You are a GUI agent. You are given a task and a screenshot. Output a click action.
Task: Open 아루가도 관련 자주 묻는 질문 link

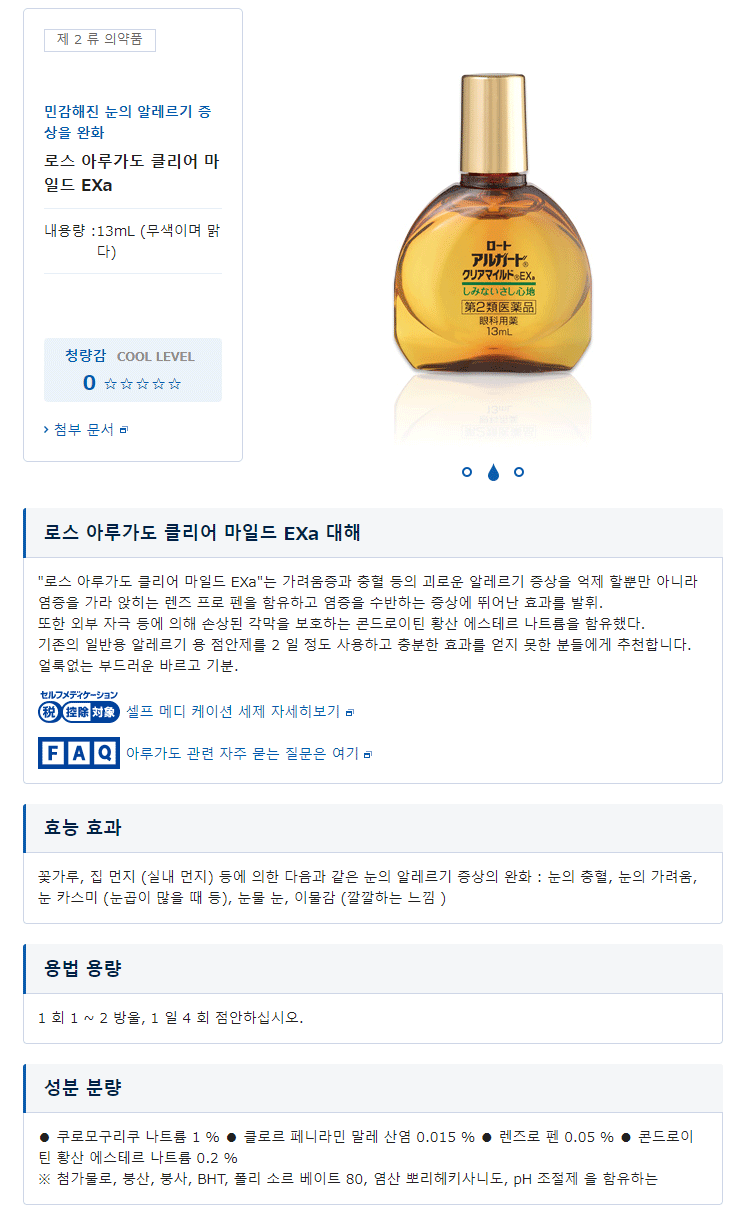point(242,753)
